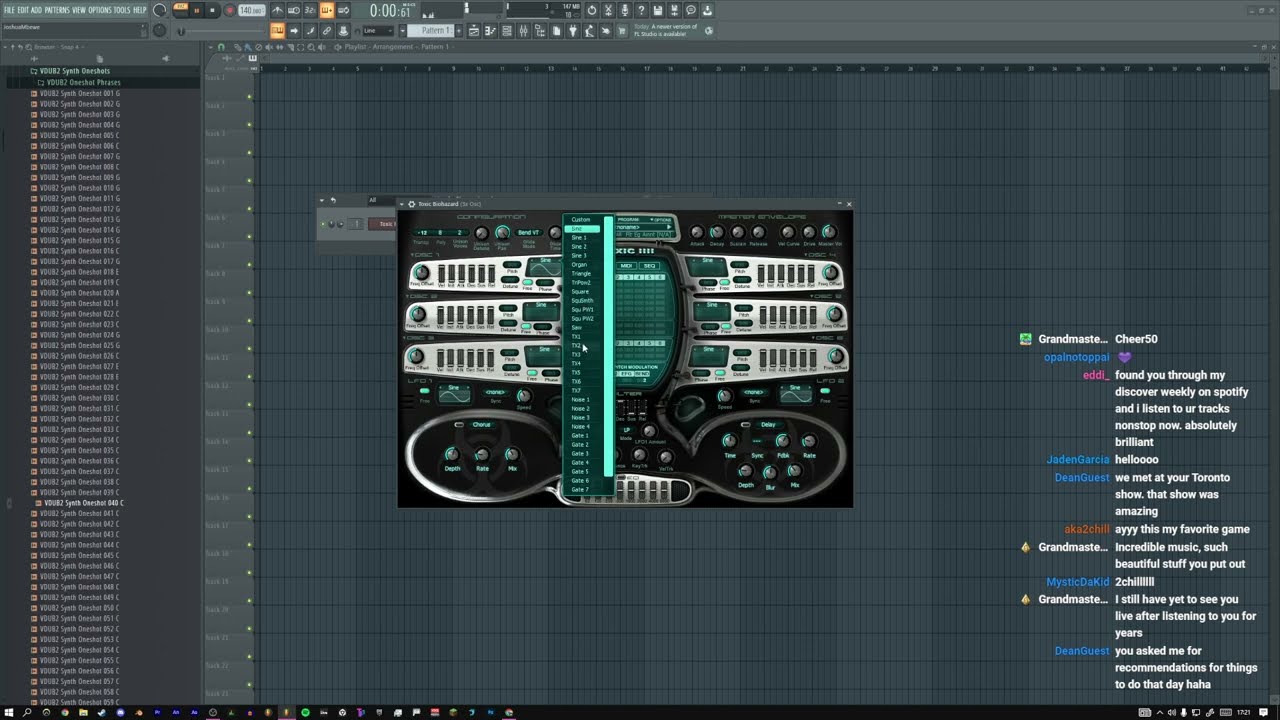1280x720 pixels.
Task: Click the tempo 140 BPM field
Action: (251, 10)
